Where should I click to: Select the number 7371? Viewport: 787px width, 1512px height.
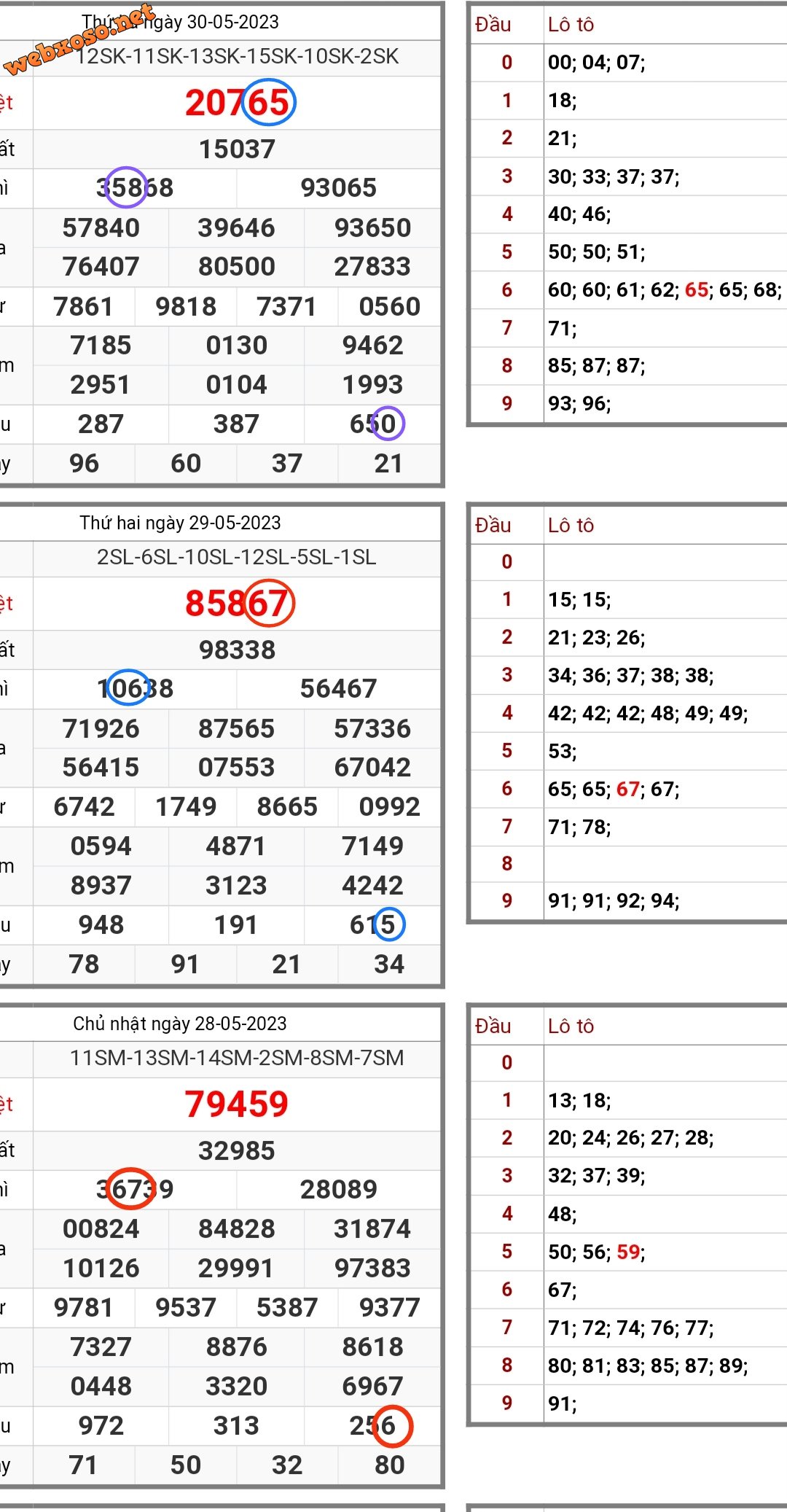pyautogui.click(x=287, y=307)
